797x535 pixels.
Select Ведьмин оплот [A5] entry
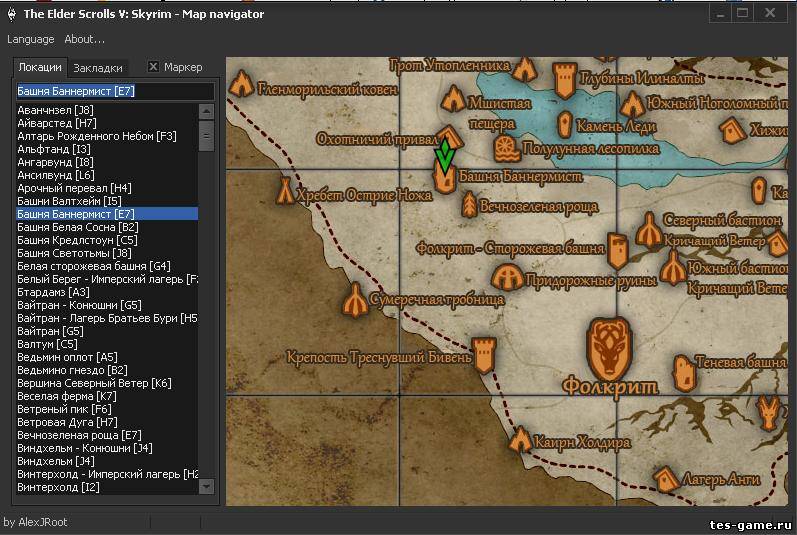[107, 357]
